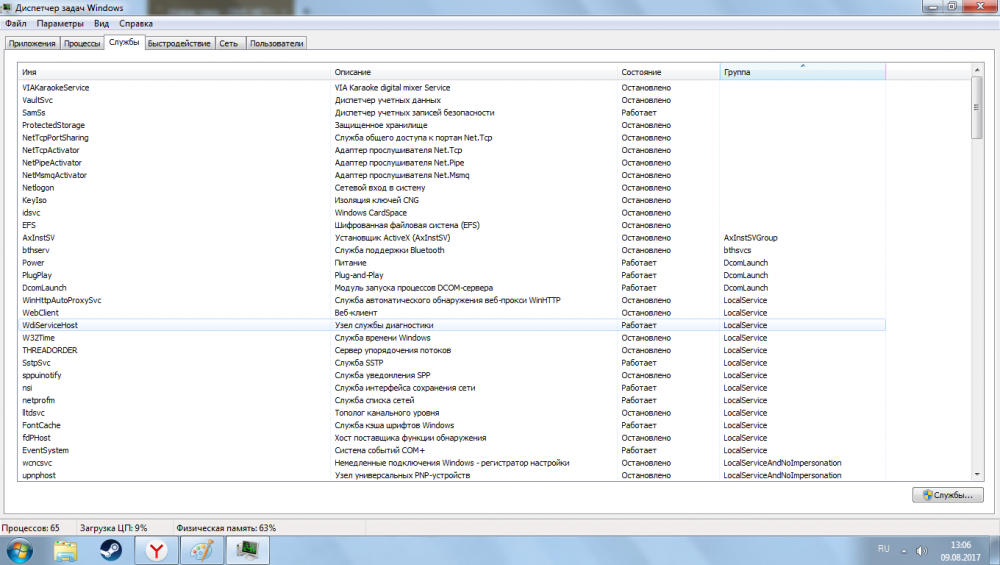Click Task Manager taskbar icon

[246, 550]
